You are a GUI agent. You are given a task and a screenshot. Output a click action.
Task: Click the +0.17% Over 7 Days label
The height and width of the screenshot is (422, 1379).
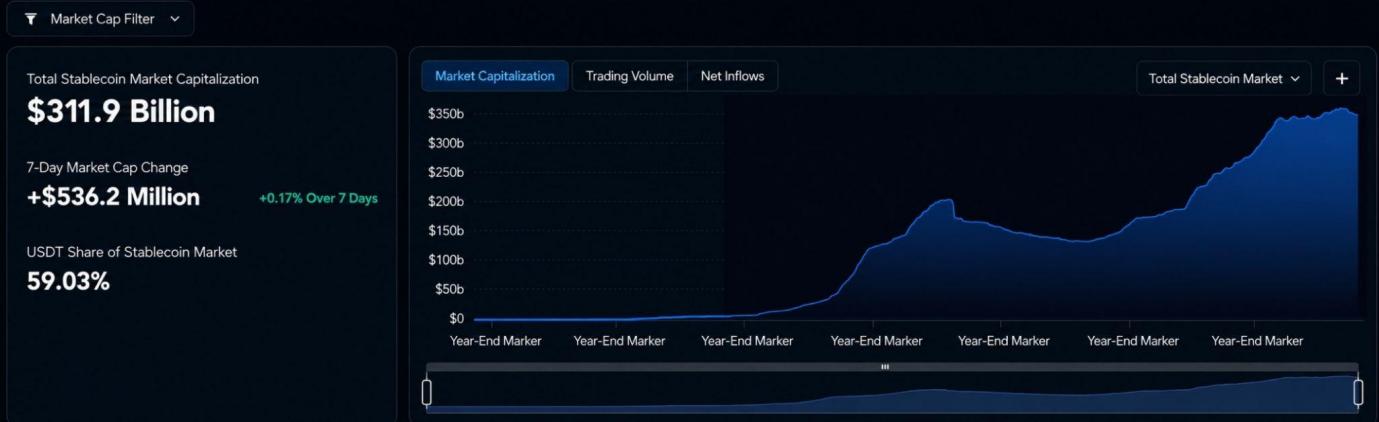(x=318, y=198)
